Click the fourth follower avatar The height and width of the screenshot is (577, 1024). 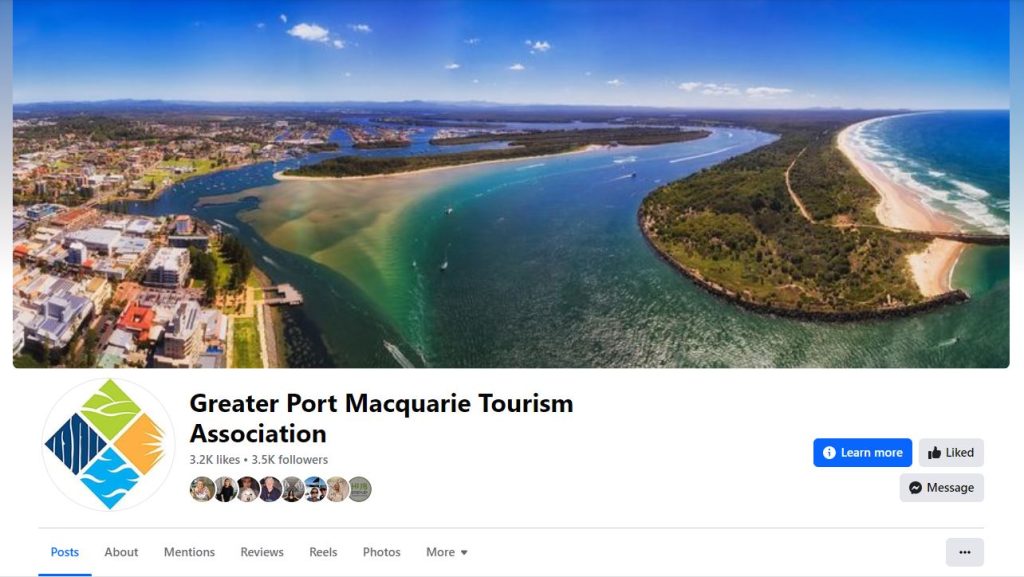(x=270, y=489)
